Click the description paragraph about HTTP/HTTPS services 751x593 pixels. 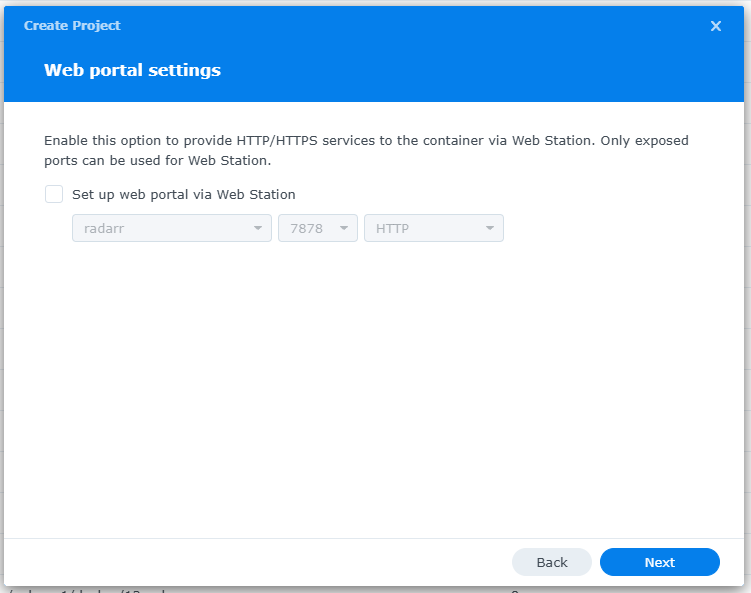click(366, 150)
